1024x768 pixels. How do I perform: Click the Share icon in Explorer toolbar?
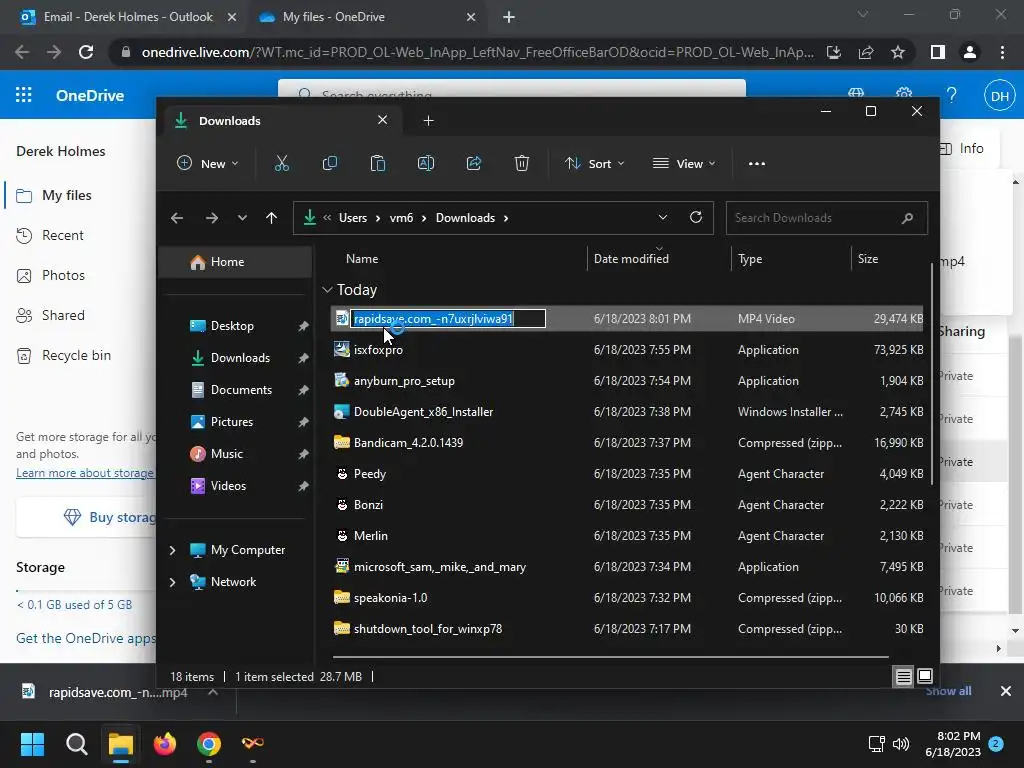473,163
